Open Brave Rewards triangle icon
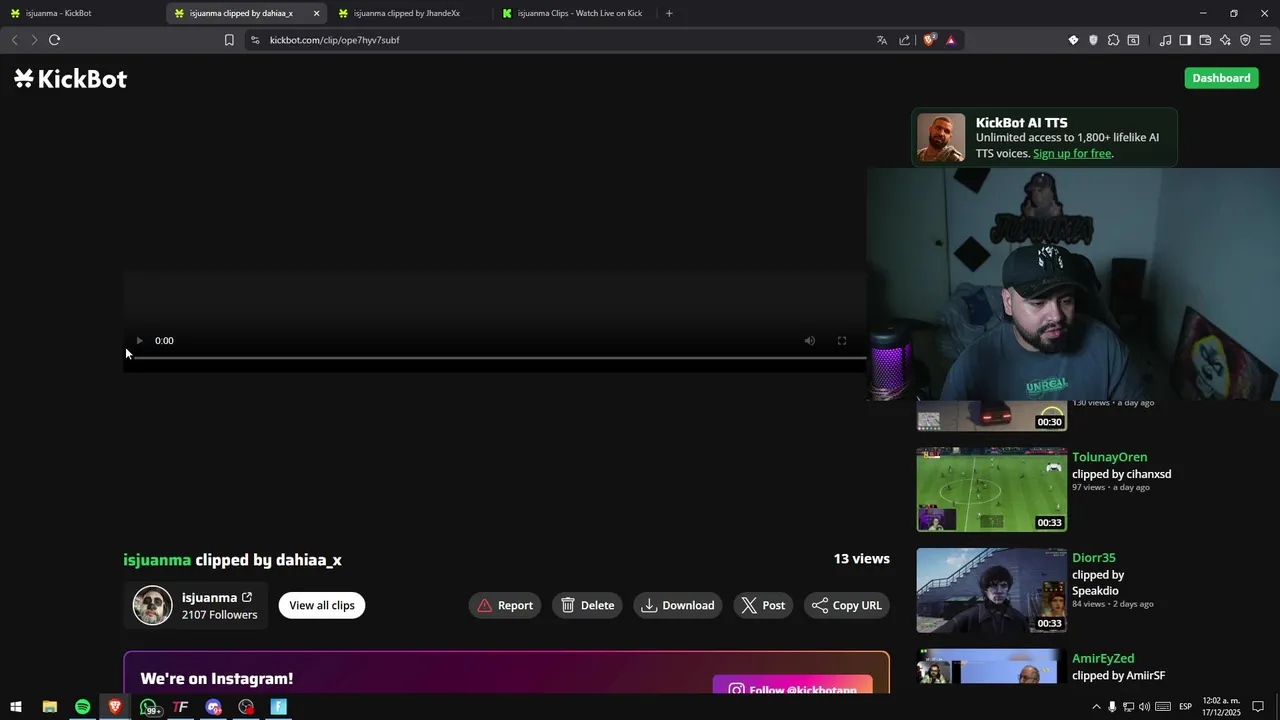1280x720 pixels. click(951, 40)
